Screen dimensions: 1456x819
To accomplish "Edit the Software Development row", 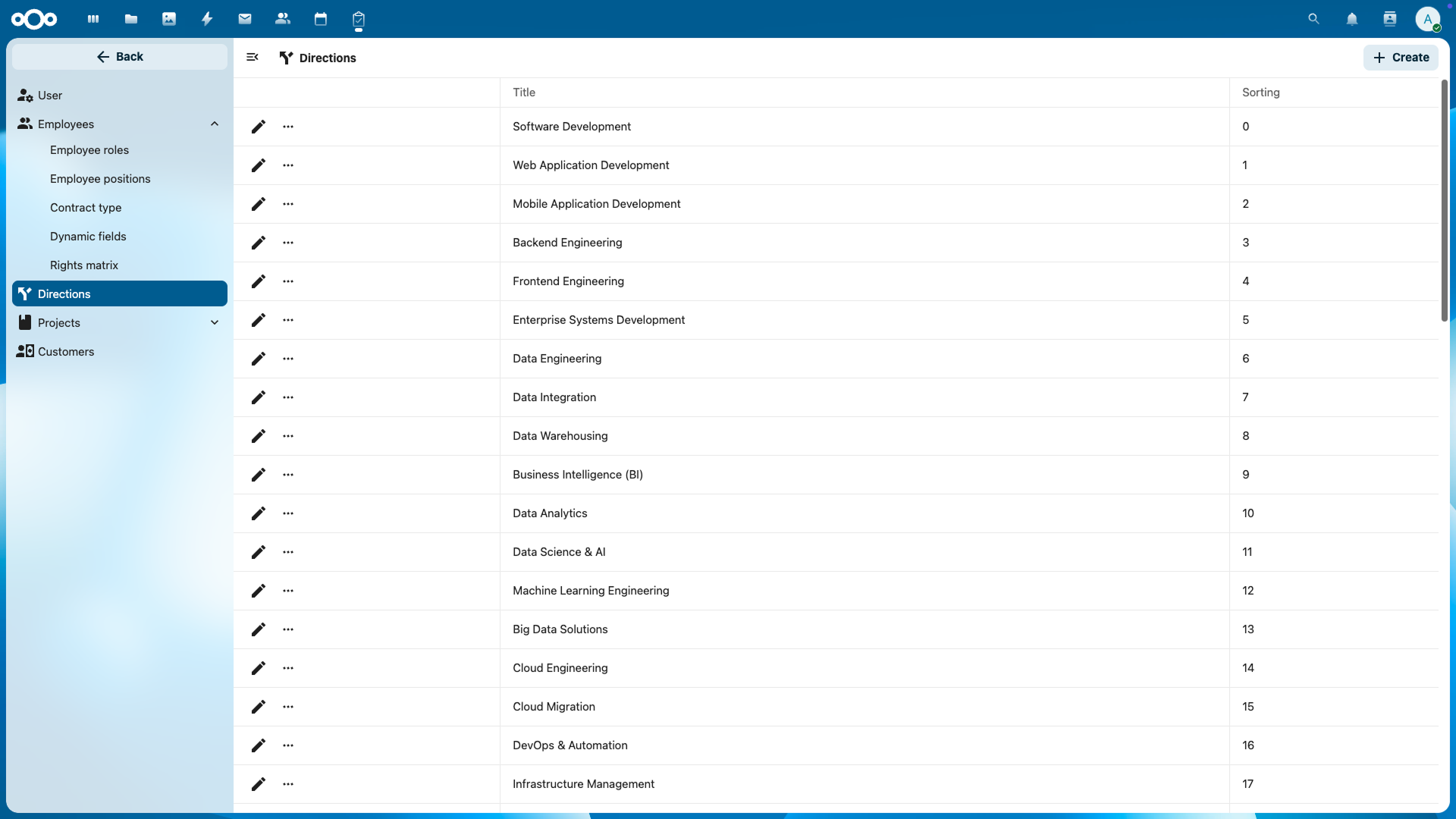I will tap(259, 127).
